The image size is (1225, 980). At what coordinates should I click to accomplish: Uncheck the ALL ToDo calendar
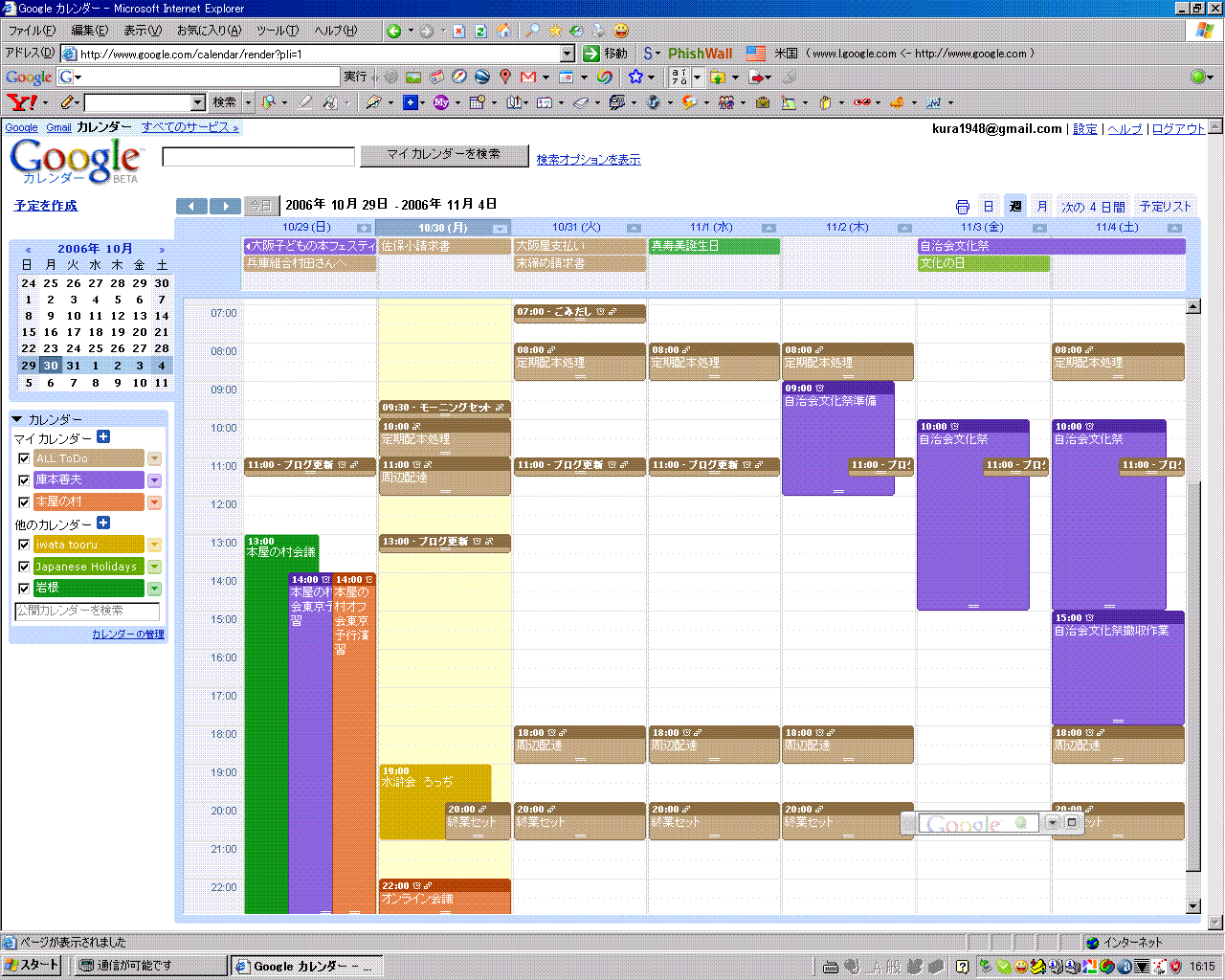[x=24, y=458]
